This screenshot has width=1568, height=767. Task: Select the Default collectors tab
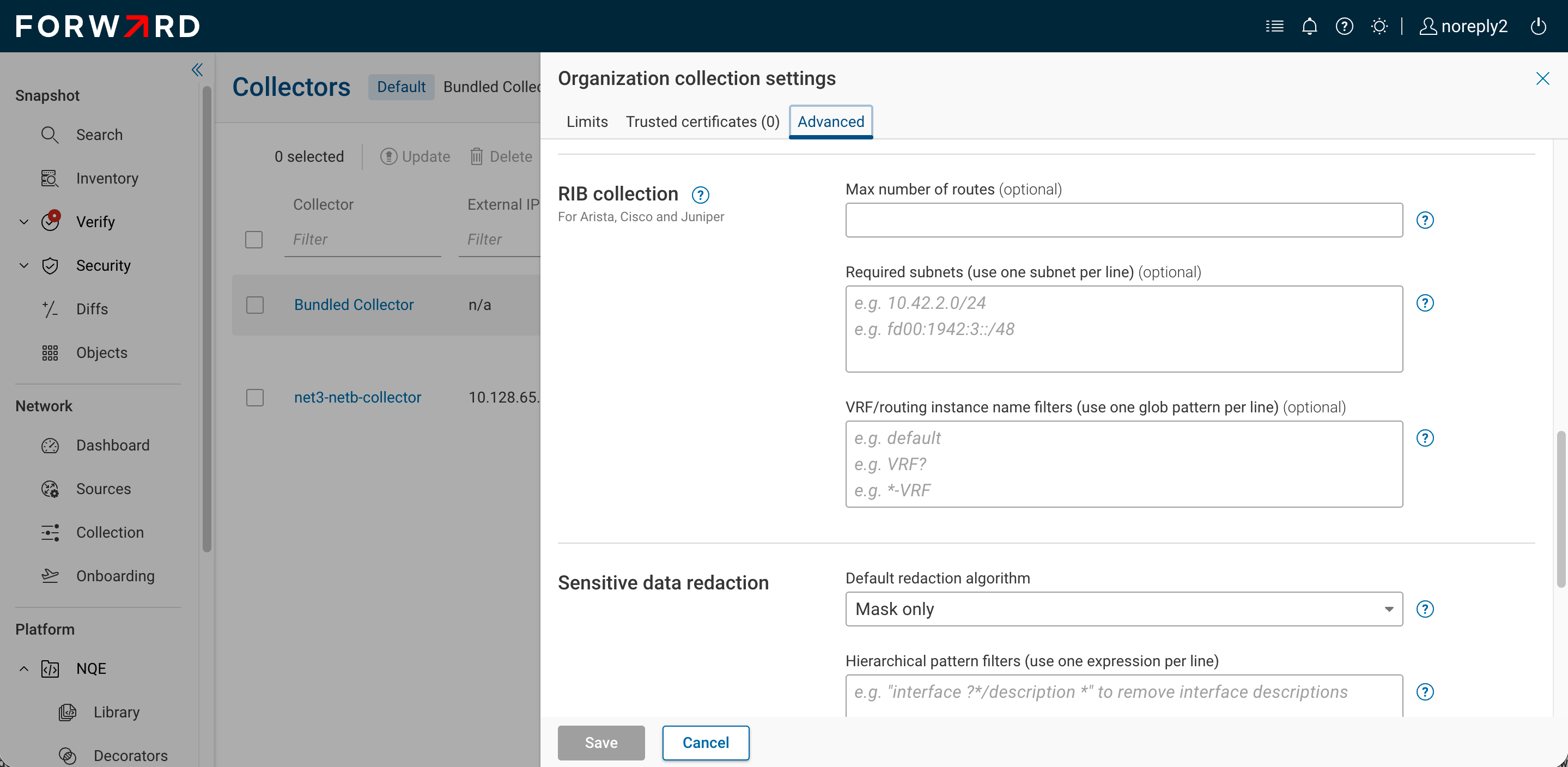tap(401, 87)
